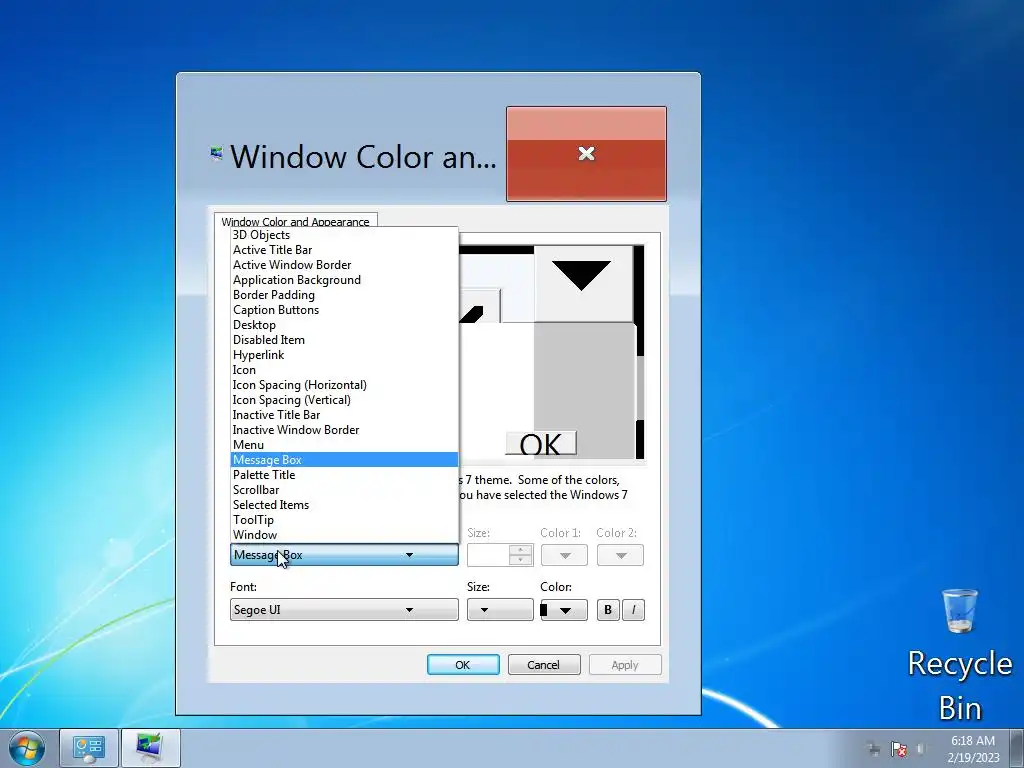Image resolution: width=1024 pixels, height=768 pixels.
Task: Expand the font Size dropdown
Action: [x=500, y=610]
